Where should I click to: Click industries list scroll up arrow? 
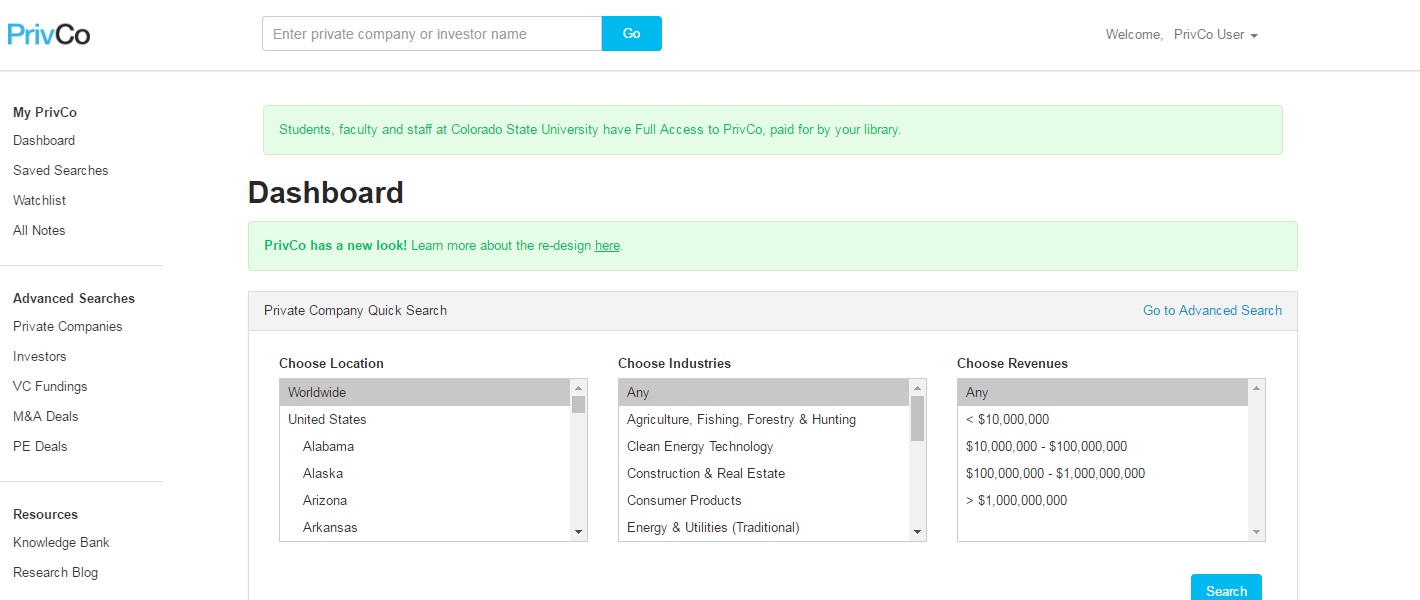point(917,387)
